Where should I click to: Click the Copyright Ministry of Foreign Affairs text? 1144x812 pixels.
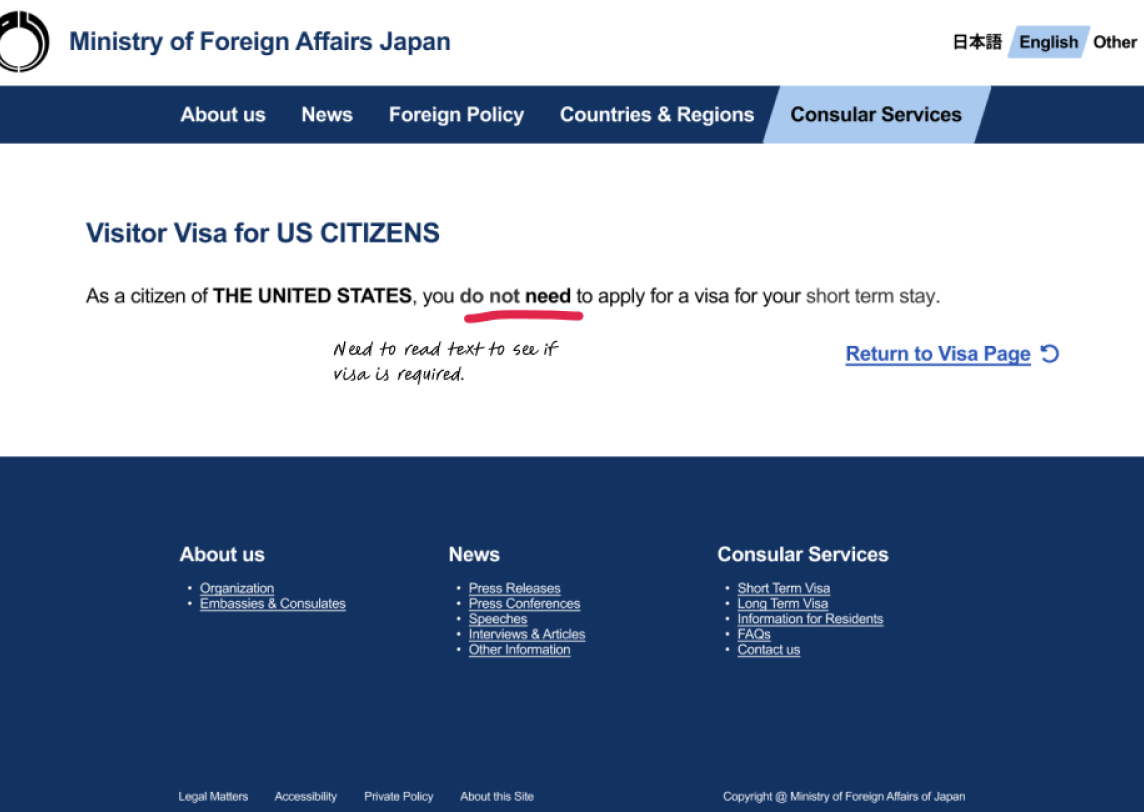844,797
